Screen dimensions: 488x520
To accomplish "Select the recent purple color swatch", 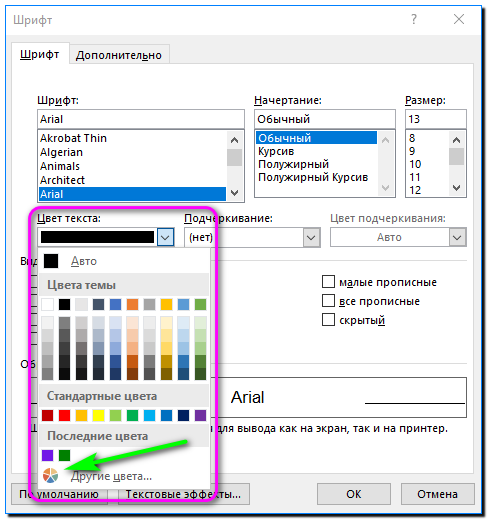I will point(47,455).
